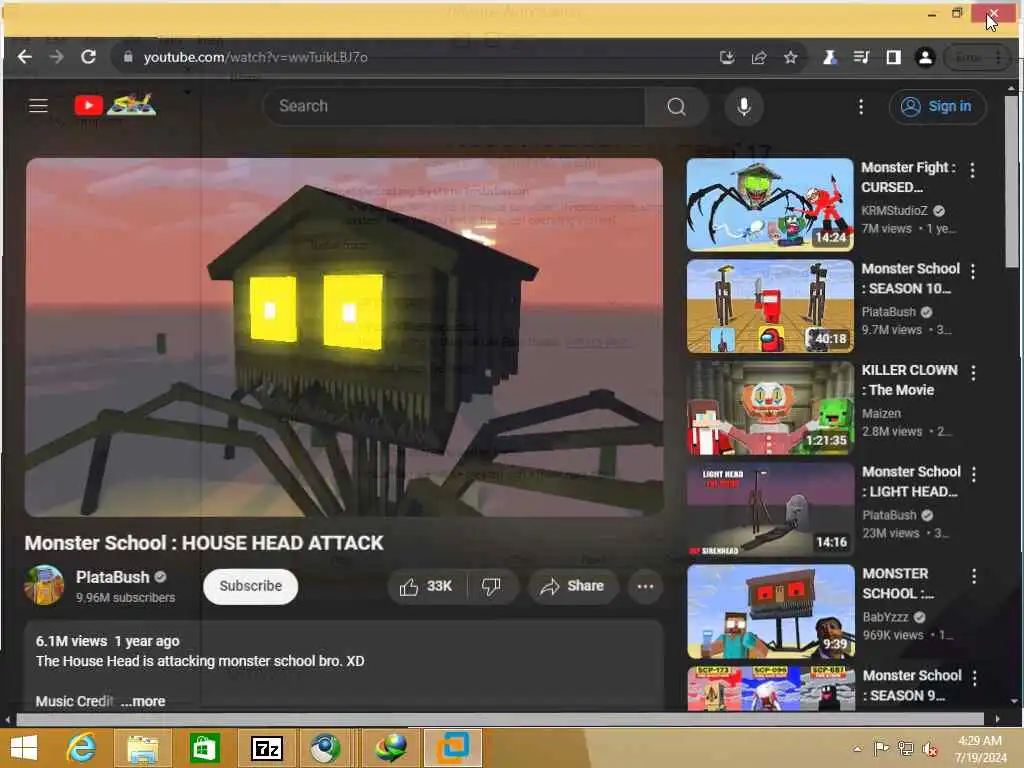Viewport: 1024px width, 768px height.
Task: Open BabYzzz MONSTER SCHOOL thumbnail
Action: [x=771, y=612]
